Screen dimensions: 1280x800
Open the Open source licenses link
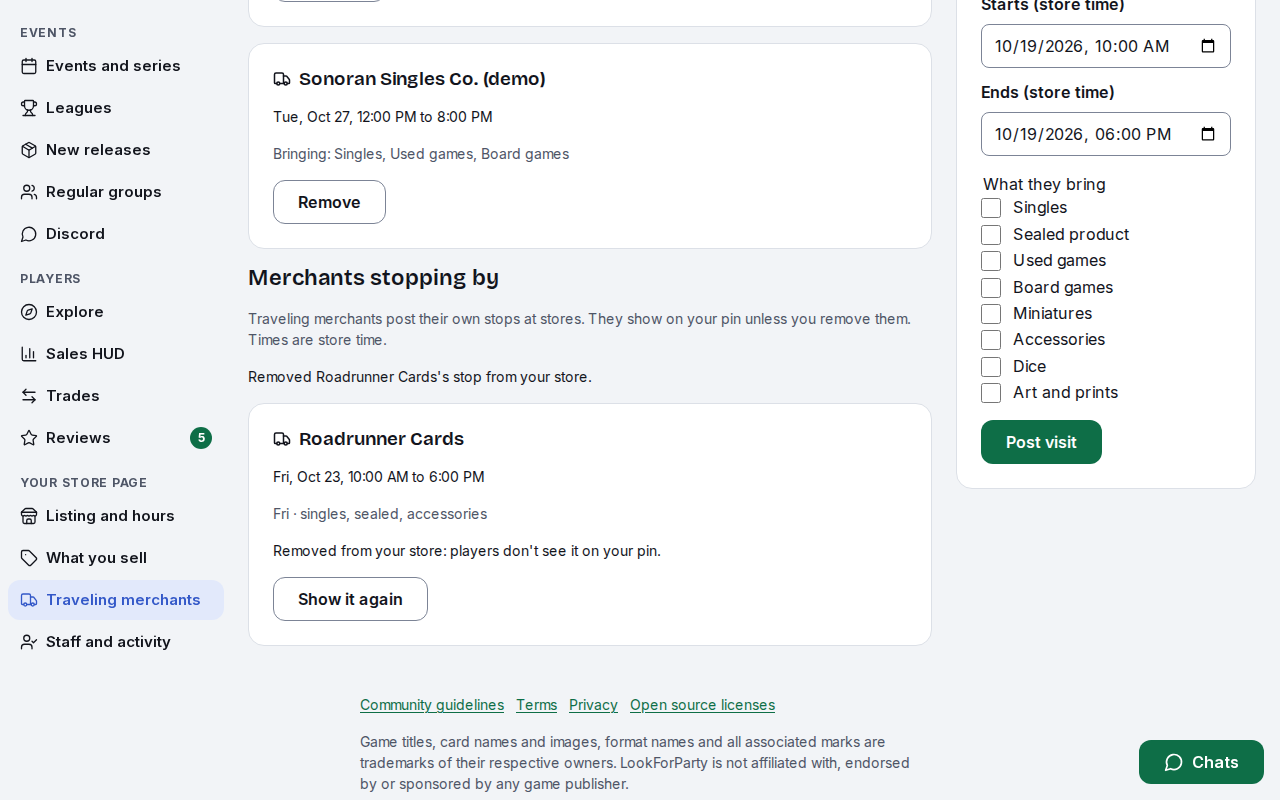(702, 705)
